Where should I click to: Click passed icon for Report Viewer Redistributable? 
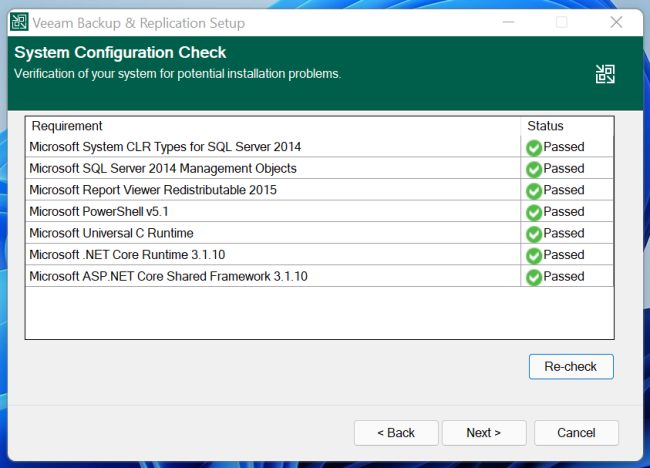[x=534, y=191]
